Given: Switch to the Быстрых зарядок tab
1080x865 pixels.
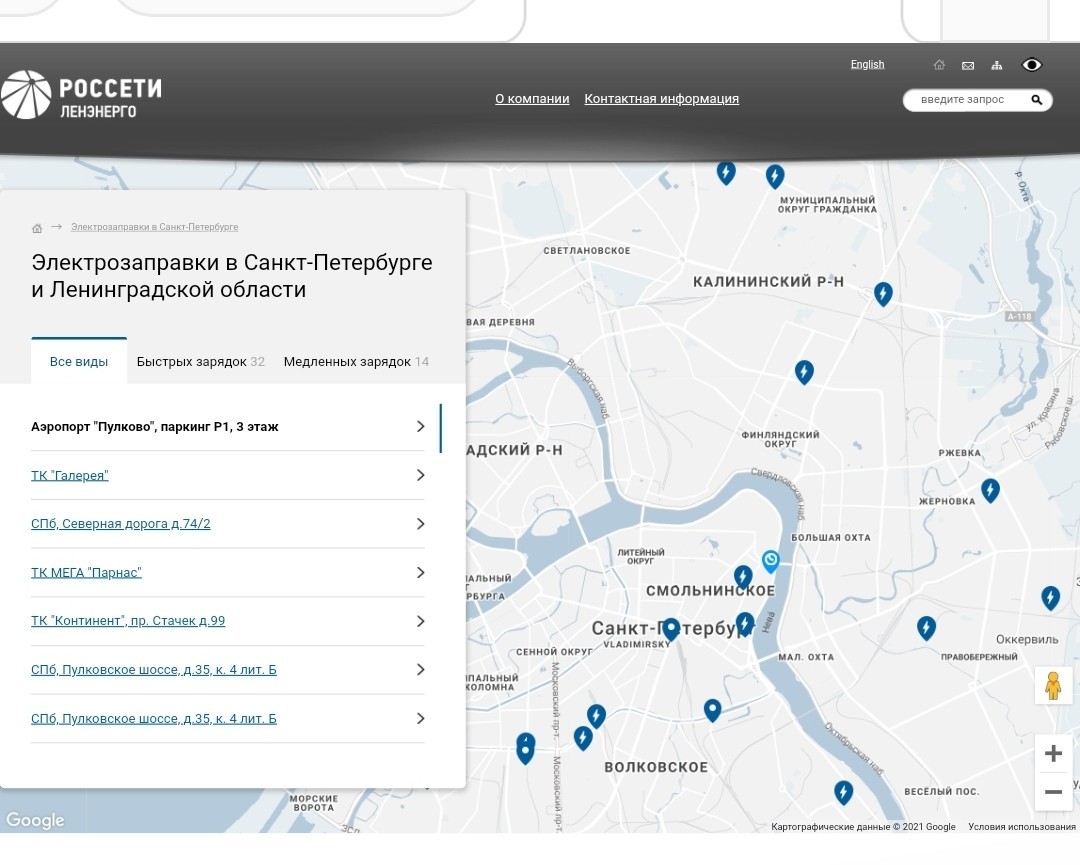Looking at the screenshot, I should pyautogui.click(x=200, y=362).
